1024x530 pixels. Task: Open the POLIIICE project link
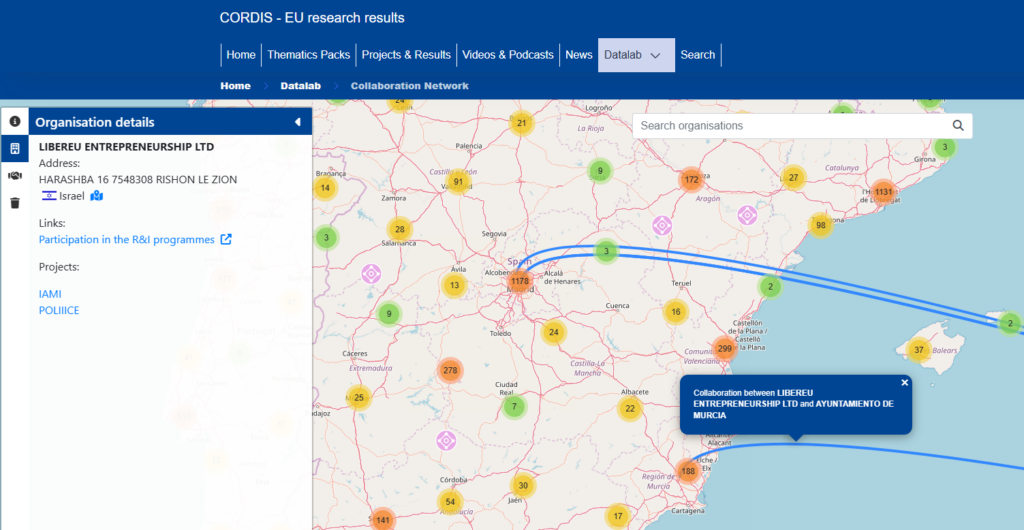point(59,310)
